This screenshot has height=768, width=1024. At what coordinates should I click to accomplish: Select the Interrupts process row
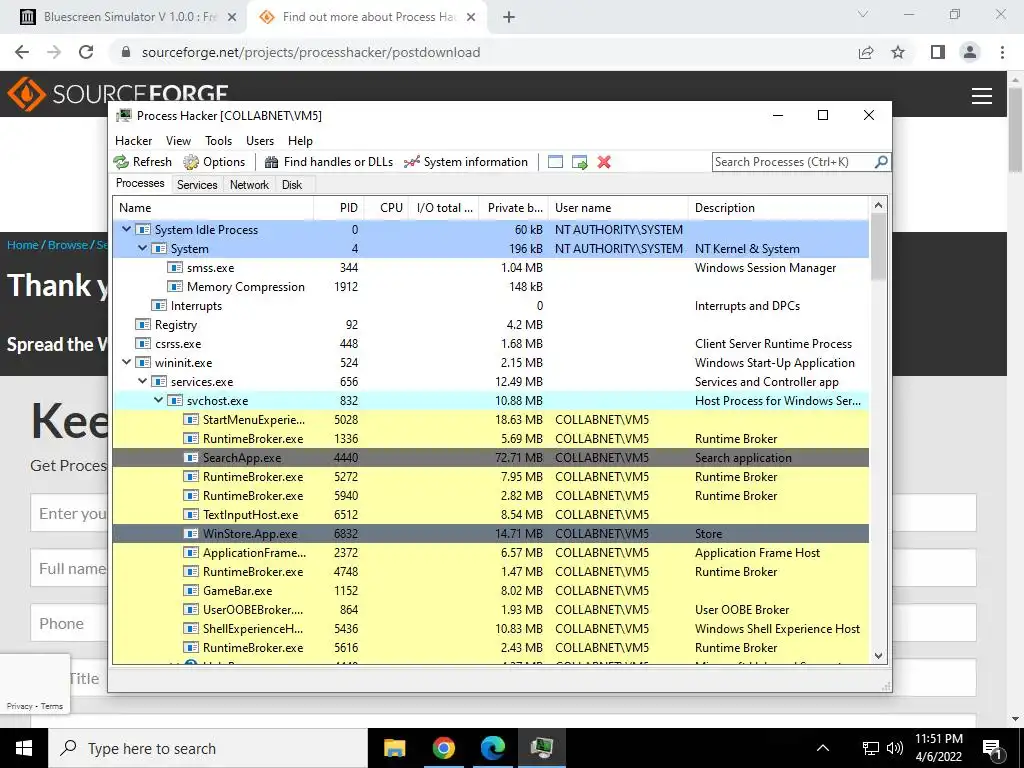point(490,306)
